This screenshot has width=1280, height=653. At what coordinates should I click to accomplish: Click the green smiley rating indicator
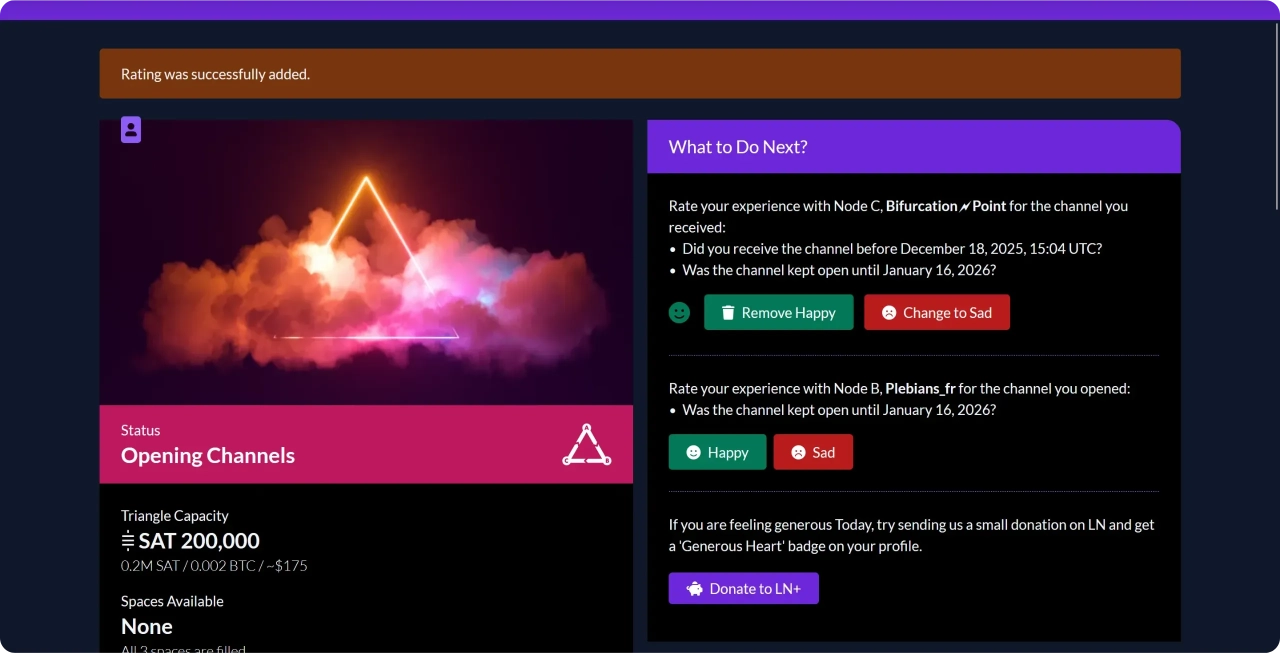(x=679, y=313)
